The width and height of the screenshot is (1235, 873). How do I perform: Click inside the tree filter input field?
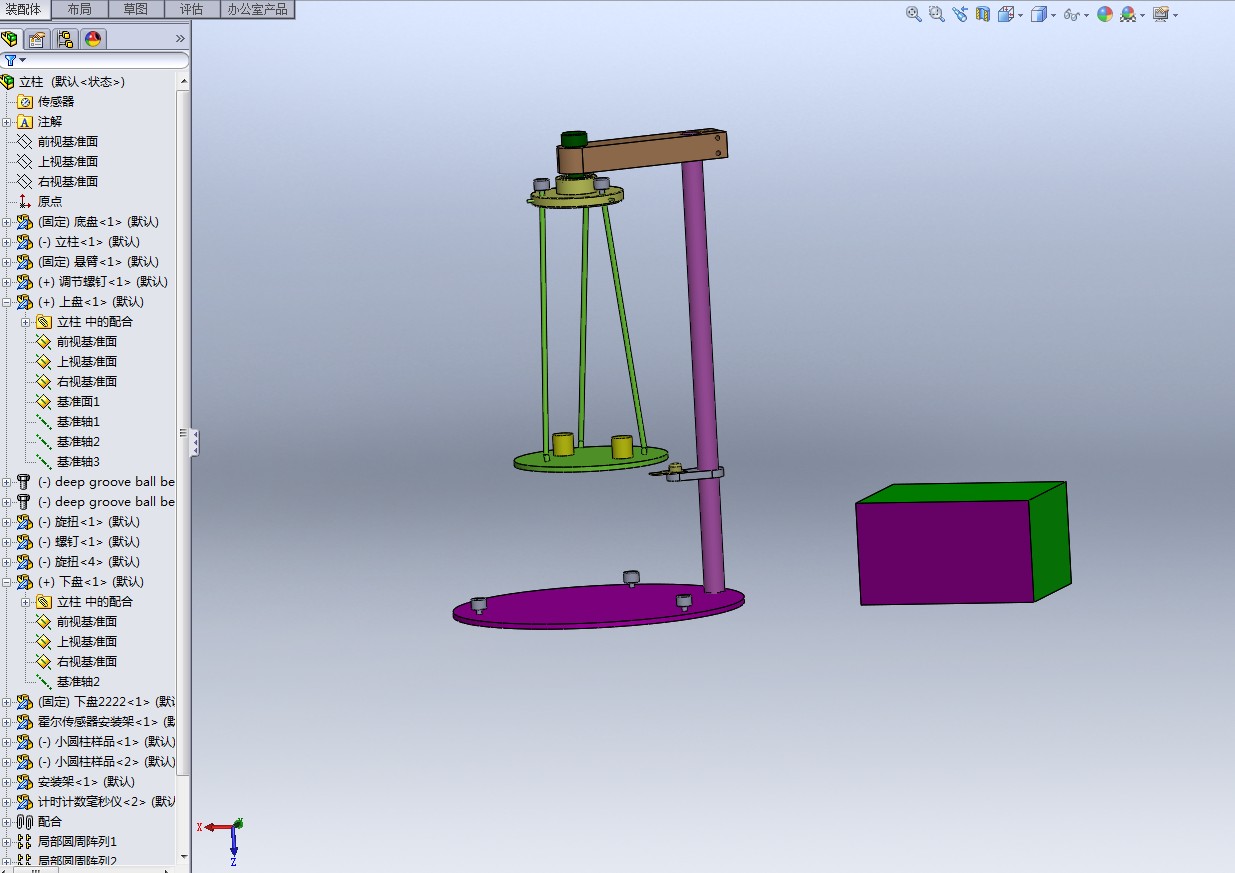pyautogui.click(x=108, y=60)
